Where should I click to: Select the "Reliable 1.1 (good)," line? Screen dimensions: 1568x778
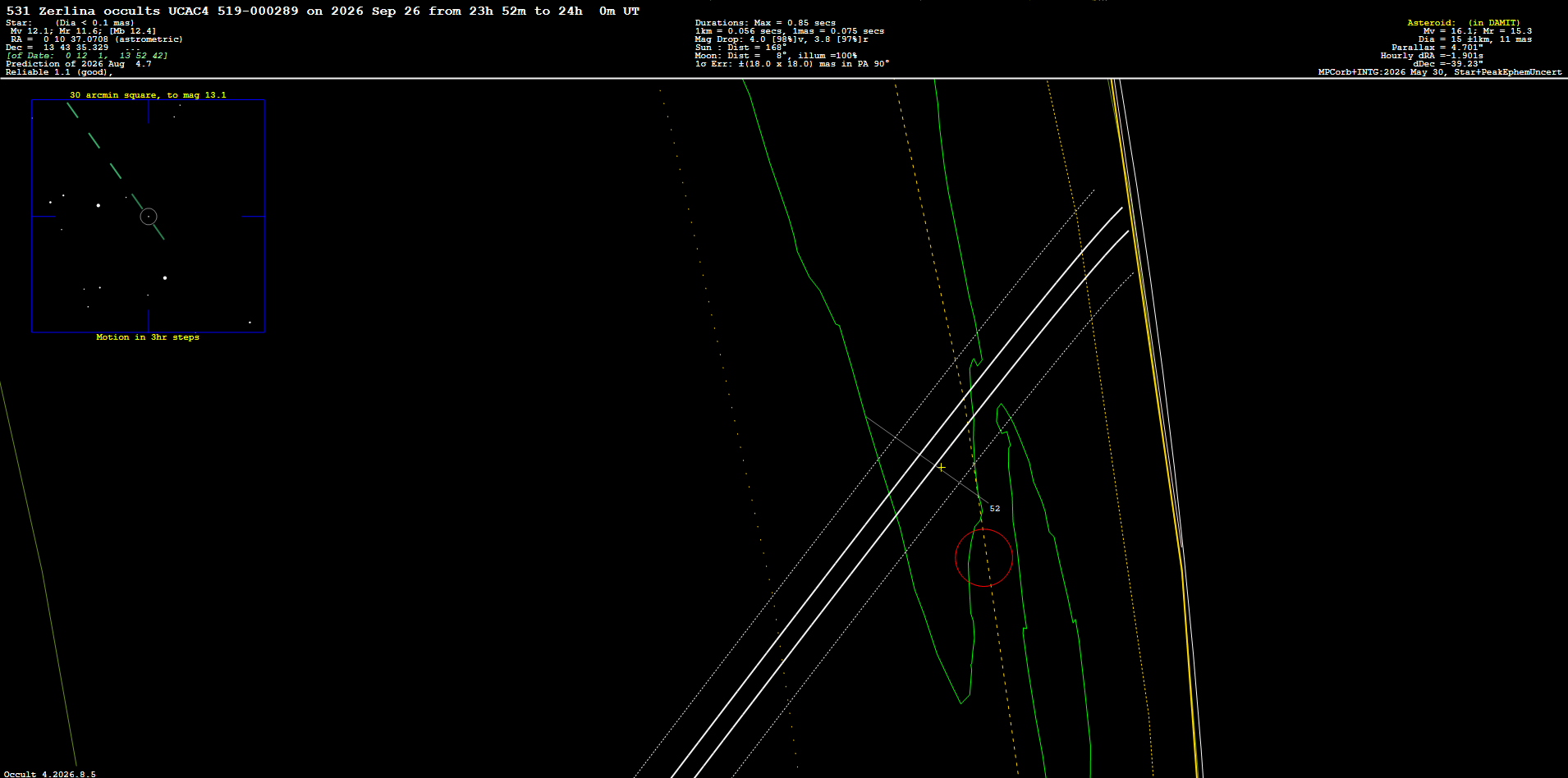click(x=59, y=72)
